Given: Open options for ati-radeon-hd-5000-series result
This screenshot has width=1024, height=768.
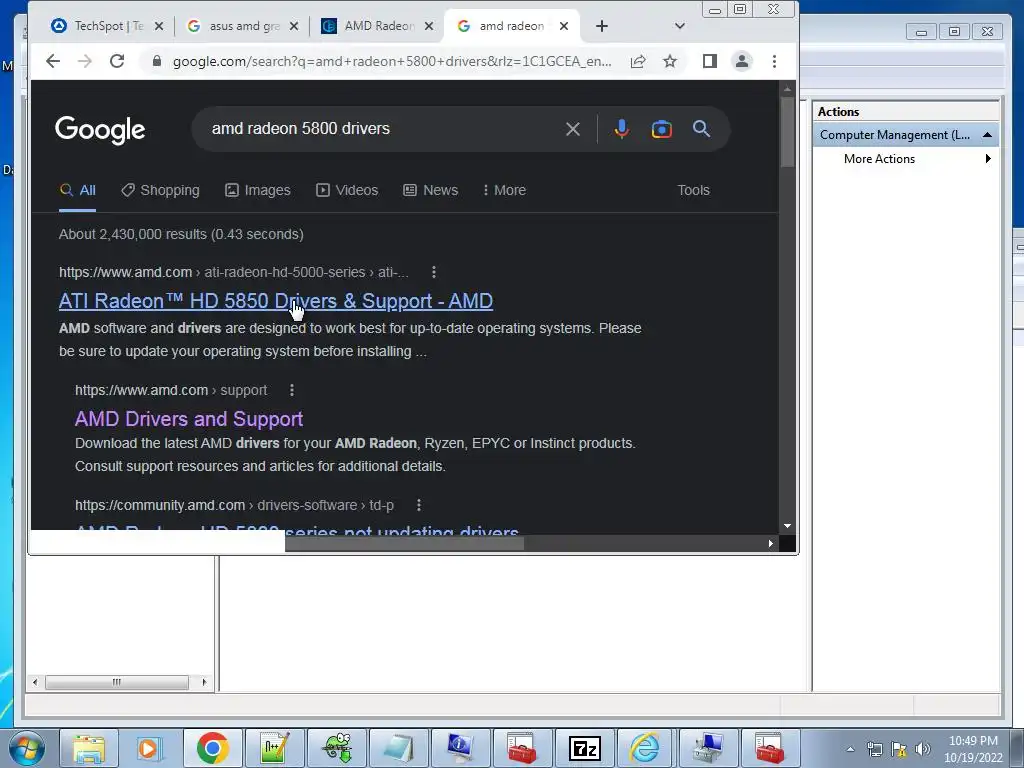Looking at the screenshot, I should pyautogui.click(x=434, y=272).
